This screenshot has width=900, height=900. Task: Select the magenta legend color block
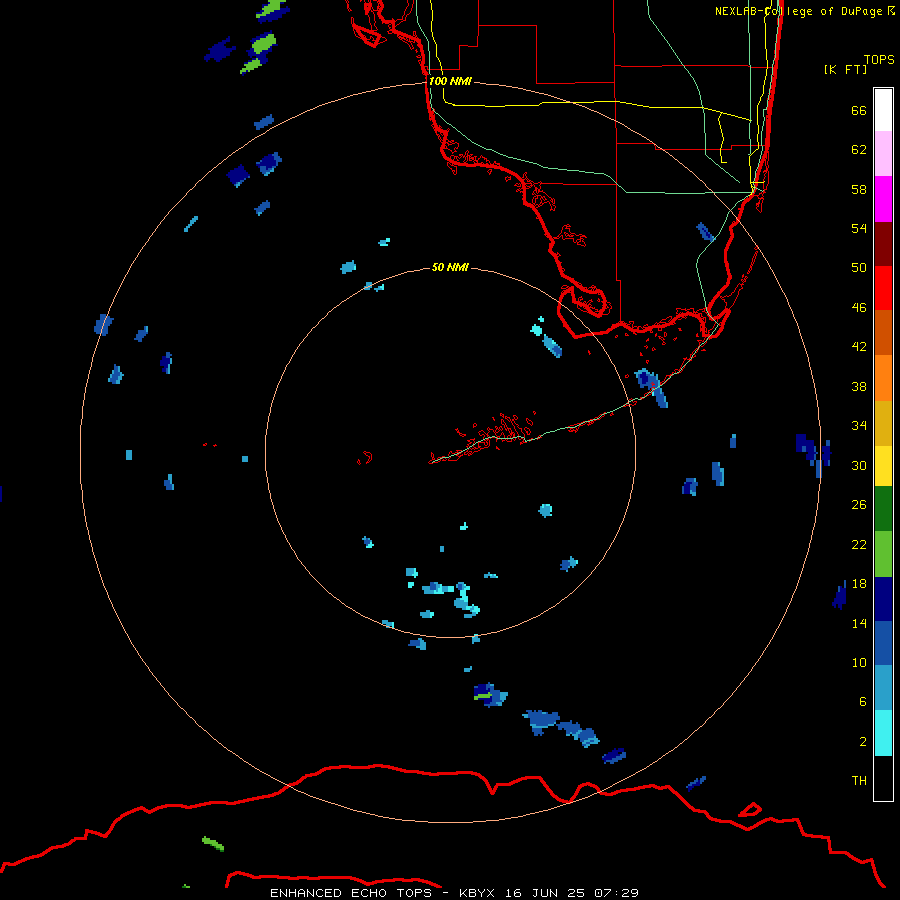point(883,199)
